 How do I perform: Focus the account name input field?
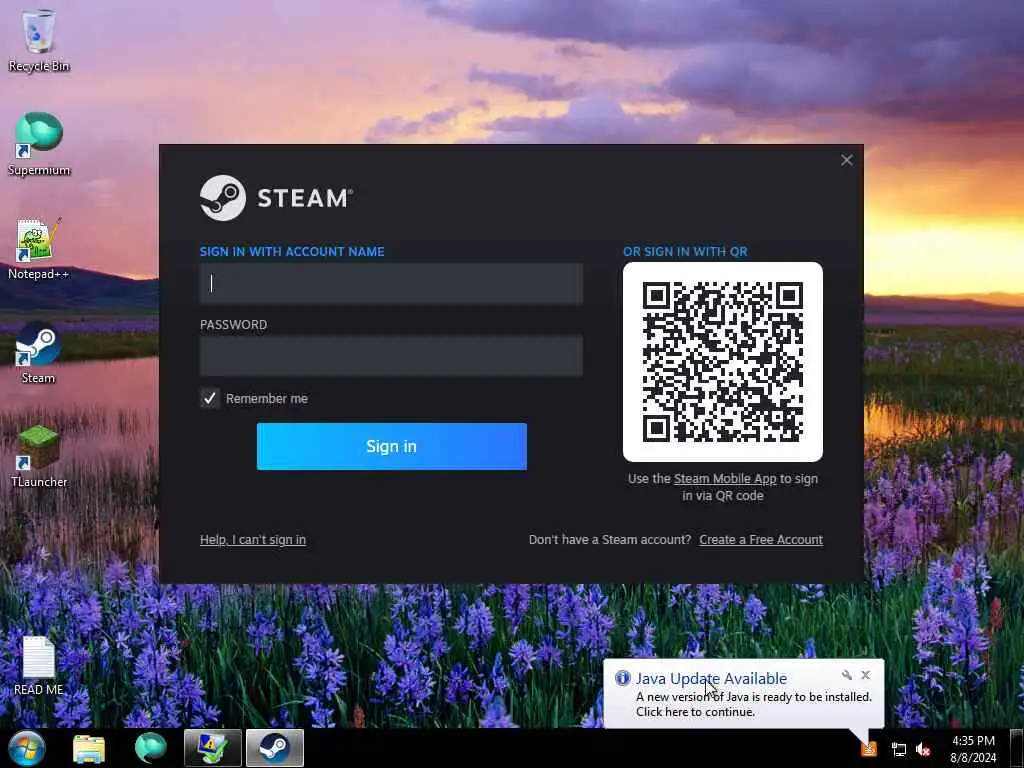coord(391,283)
